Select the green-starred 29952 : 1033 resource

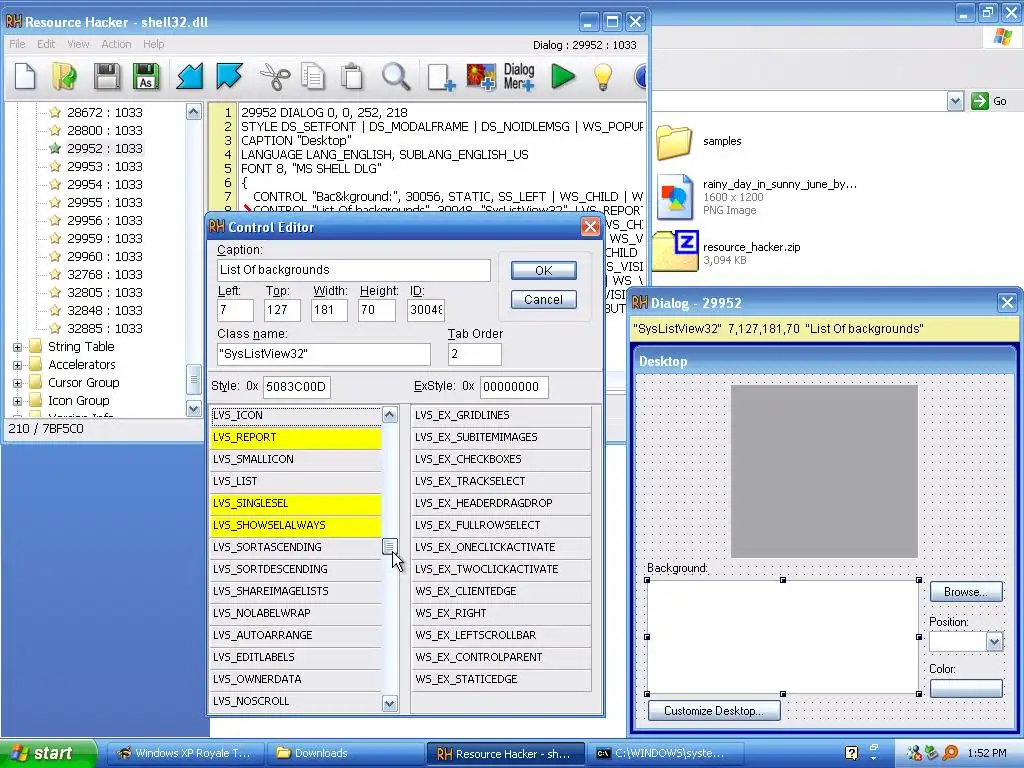coord(104,148)
